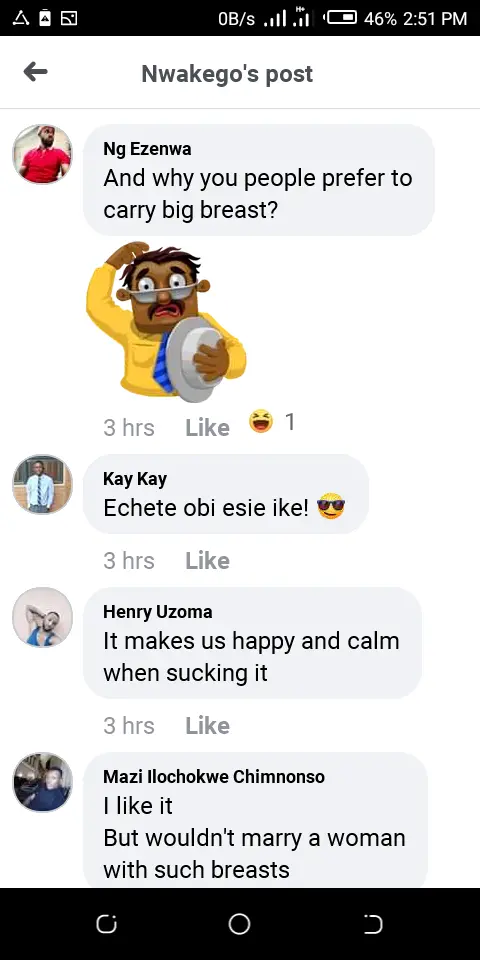This screenshot has height=960, width=480.
Task: Tap the battery indicator in status bar
Action: 341,18
